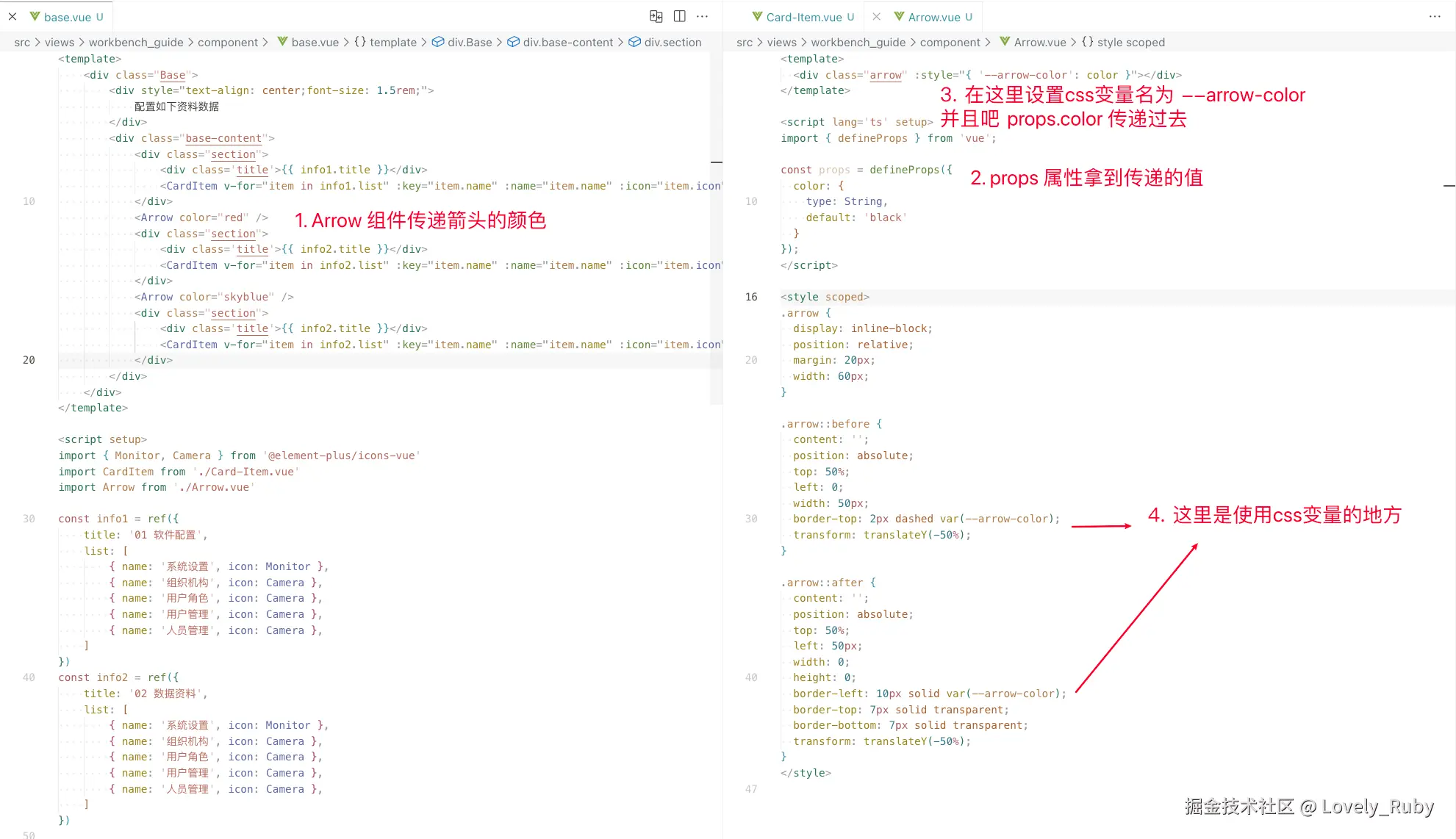Close the base.vue editor tab
The height and width of the screenshot is (839, 1456).
12,16
